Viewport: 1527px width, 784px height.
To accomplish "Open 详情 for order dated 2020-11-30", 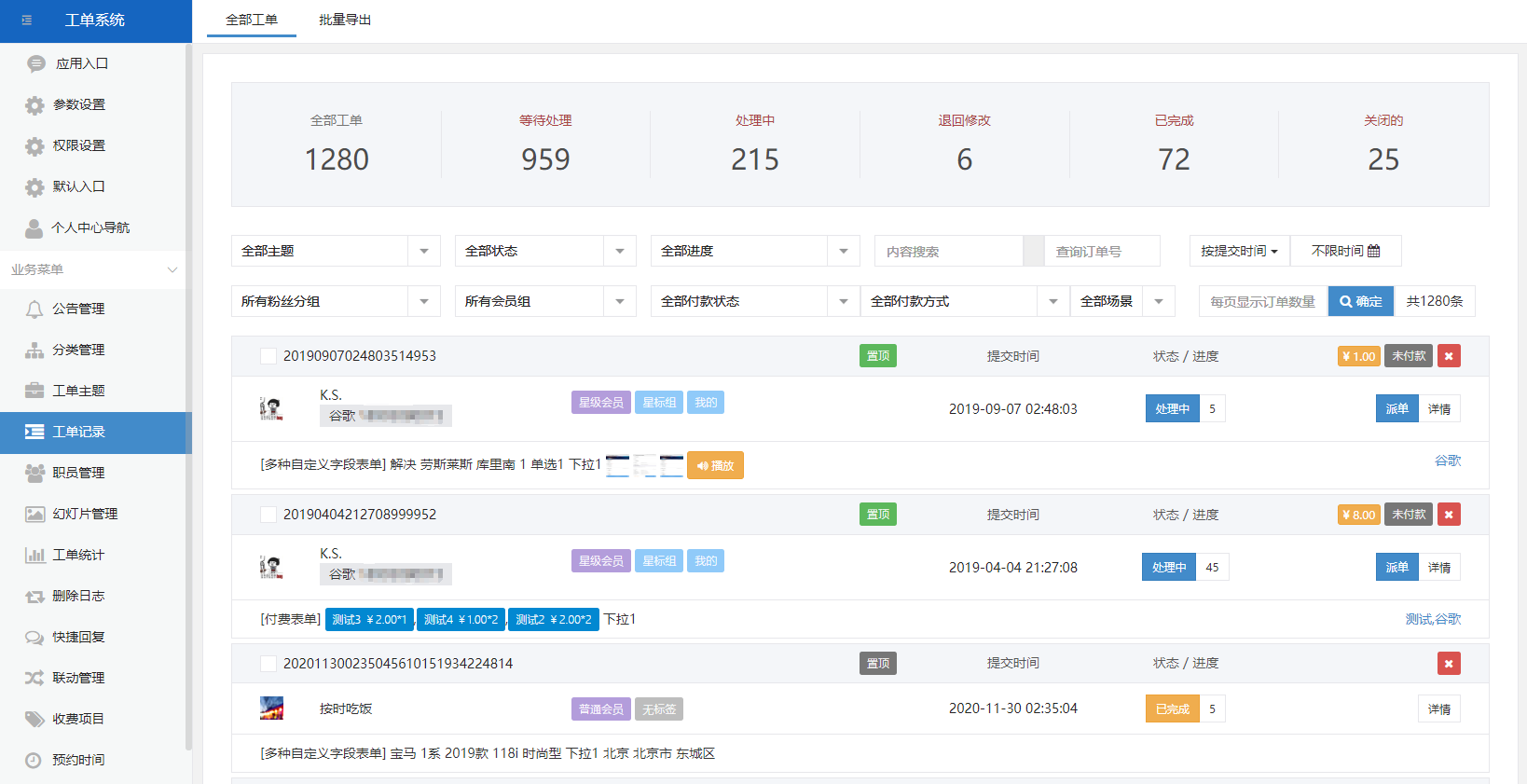I will click(x=1439, y=708).
